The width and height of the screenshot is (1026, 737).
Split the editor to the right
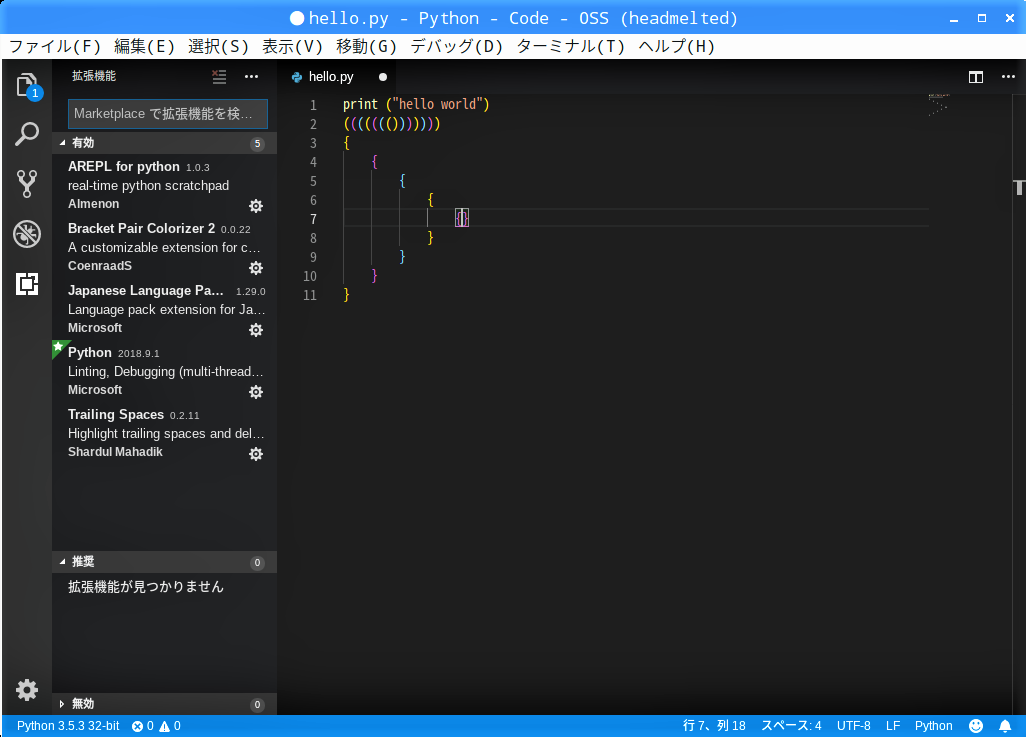click(976, 77)
